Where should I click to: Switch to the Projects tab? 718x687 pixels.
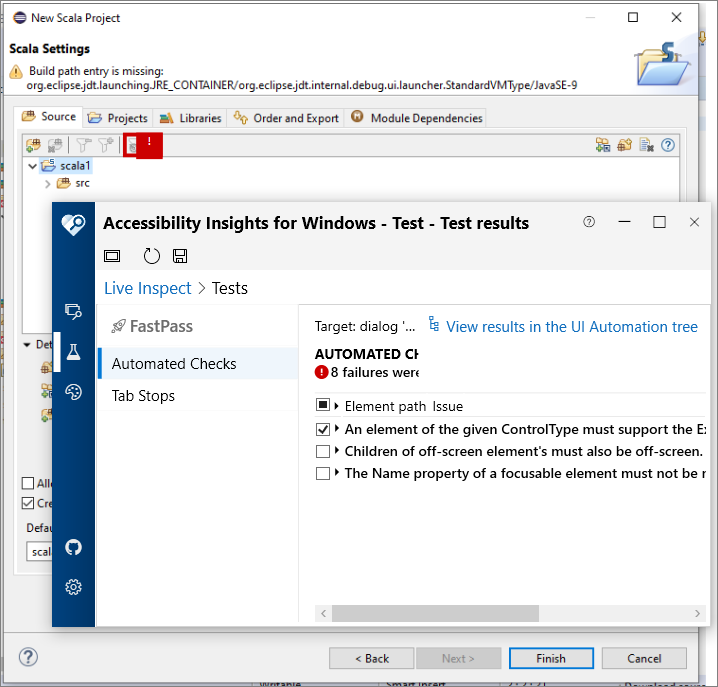(118, 118)
